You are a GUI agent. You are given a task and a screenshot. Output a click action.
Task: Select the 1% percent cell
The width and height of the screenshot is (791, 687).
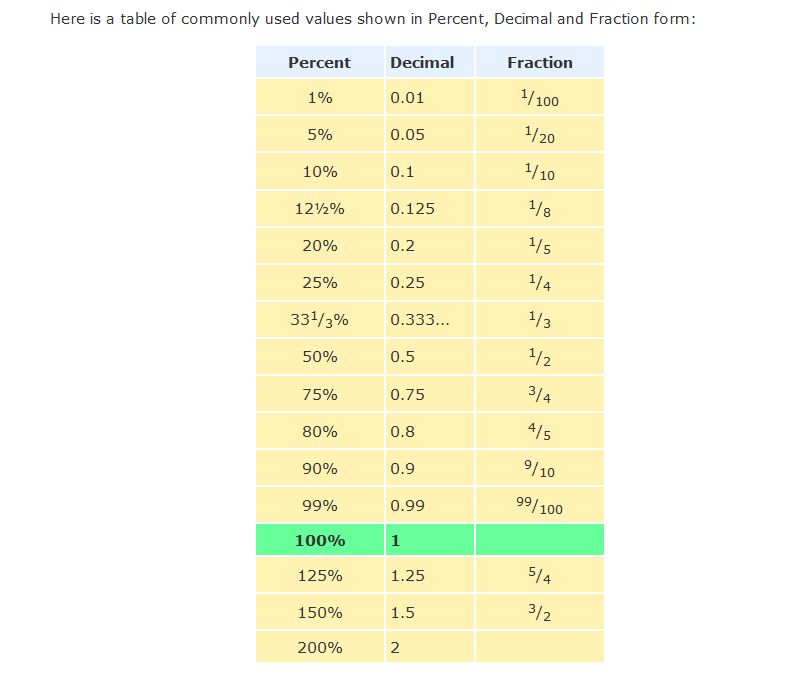click(319, 98)
